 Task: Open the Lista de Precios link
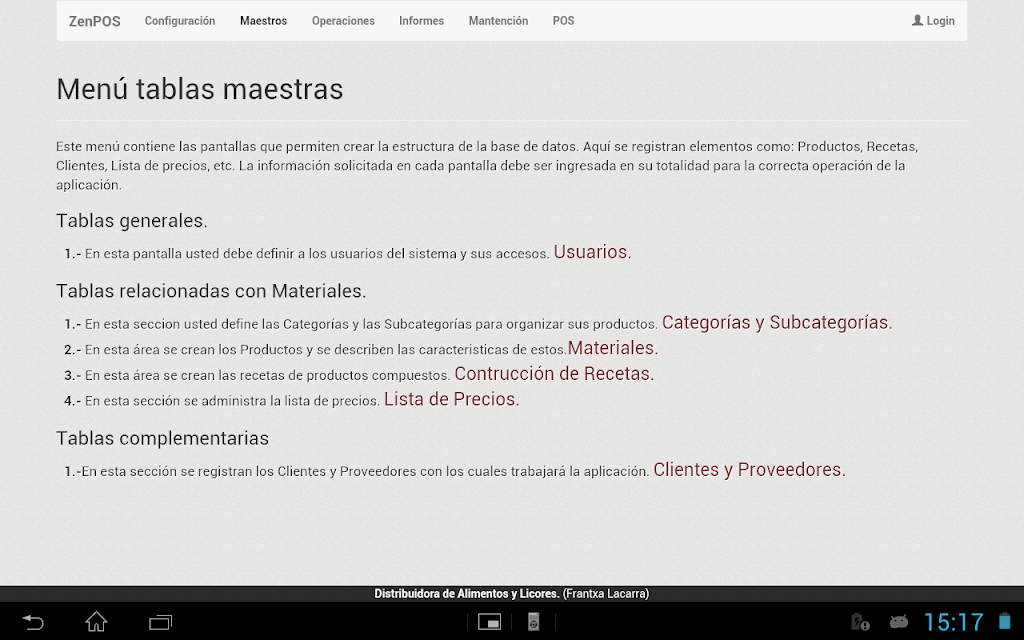pos(451,399)
